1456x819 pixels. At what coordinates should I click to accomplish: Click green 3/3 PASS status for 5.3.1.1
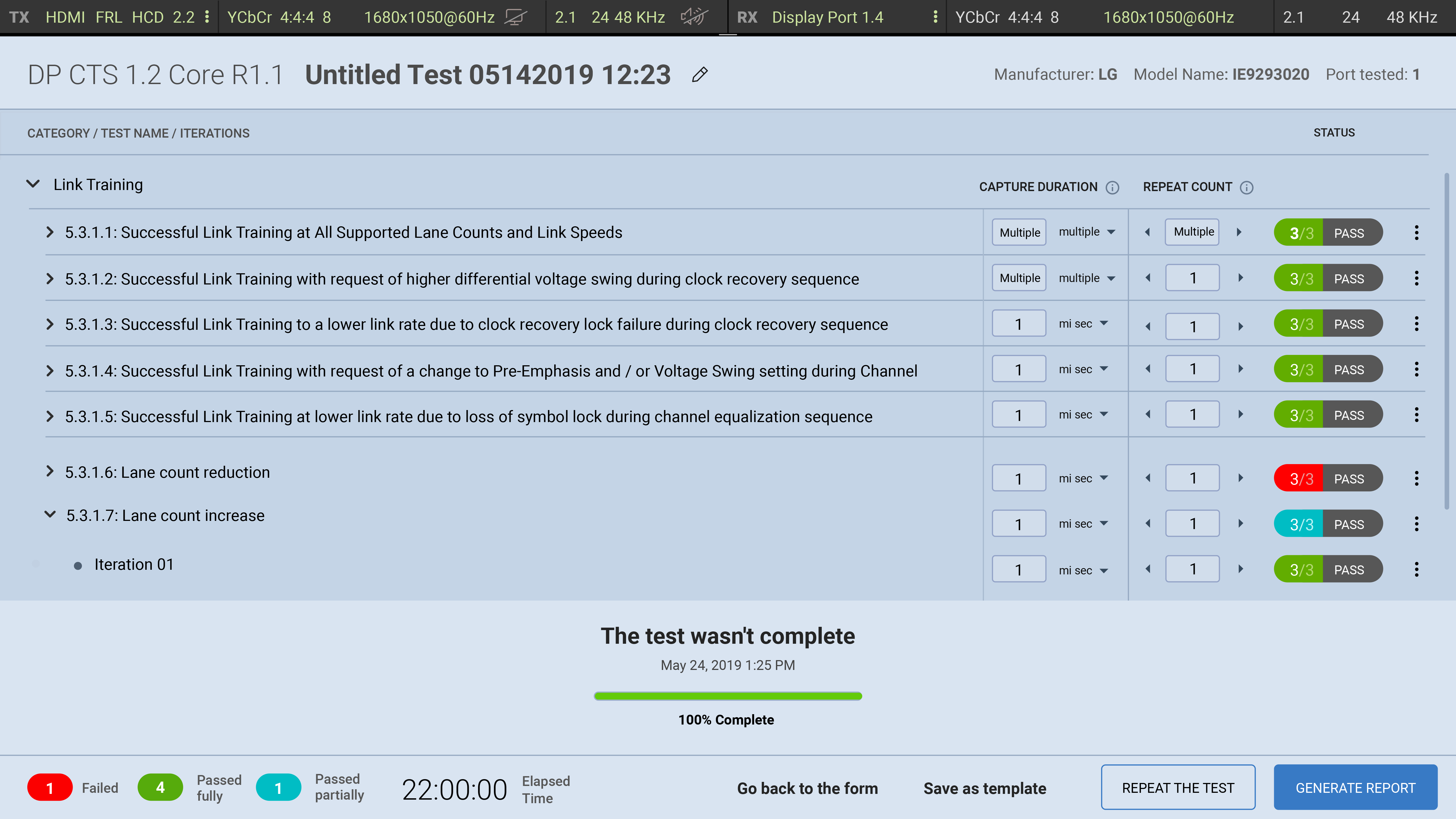point(1328,232)
